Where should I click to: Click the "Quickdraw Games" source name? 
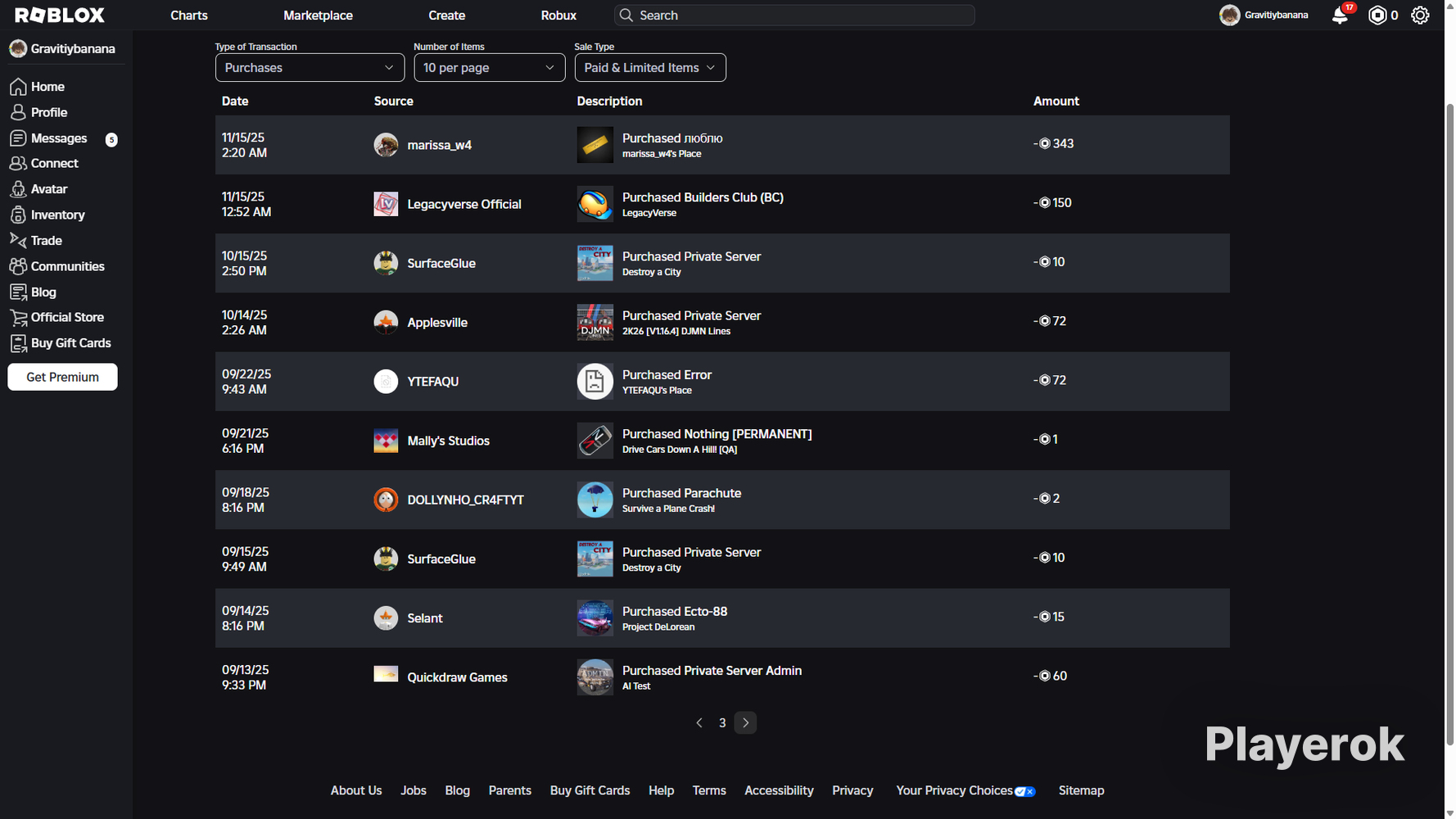tap(457, 677)
